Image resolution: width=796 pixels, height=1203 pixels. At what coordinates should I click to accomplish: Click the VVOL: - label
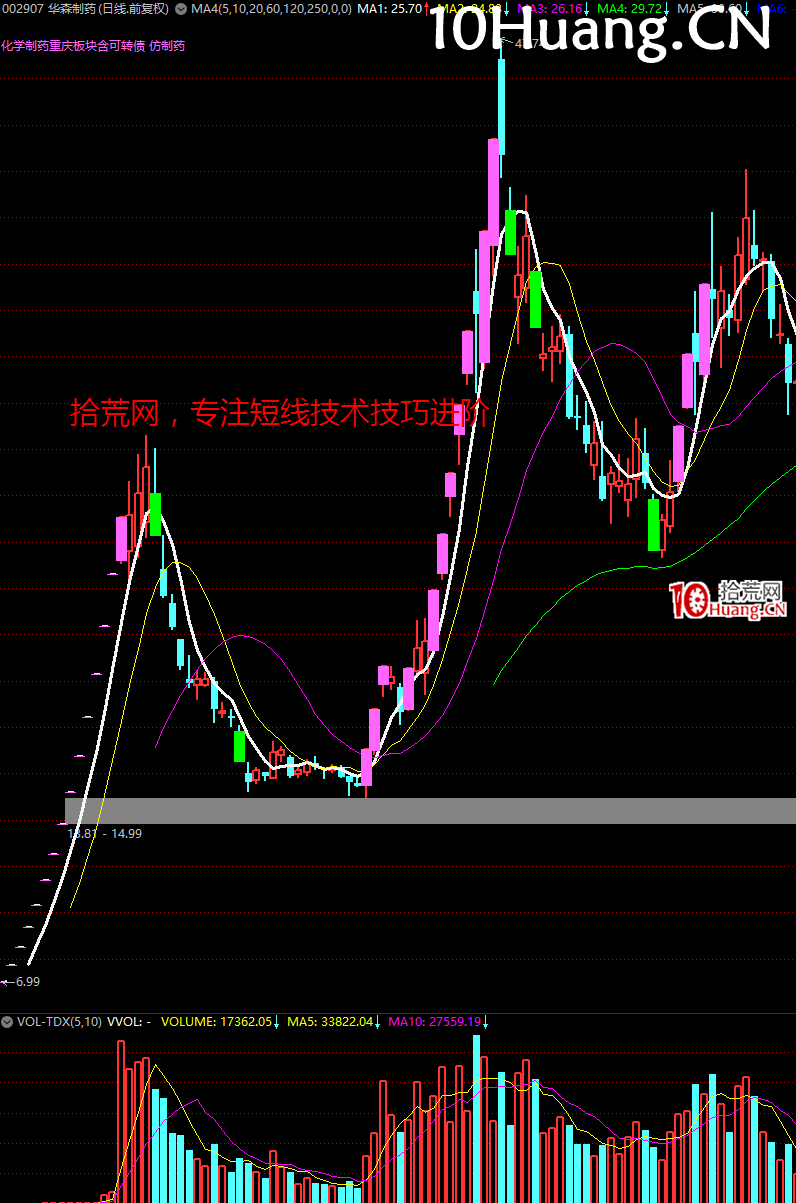(x=129, y=1022)
